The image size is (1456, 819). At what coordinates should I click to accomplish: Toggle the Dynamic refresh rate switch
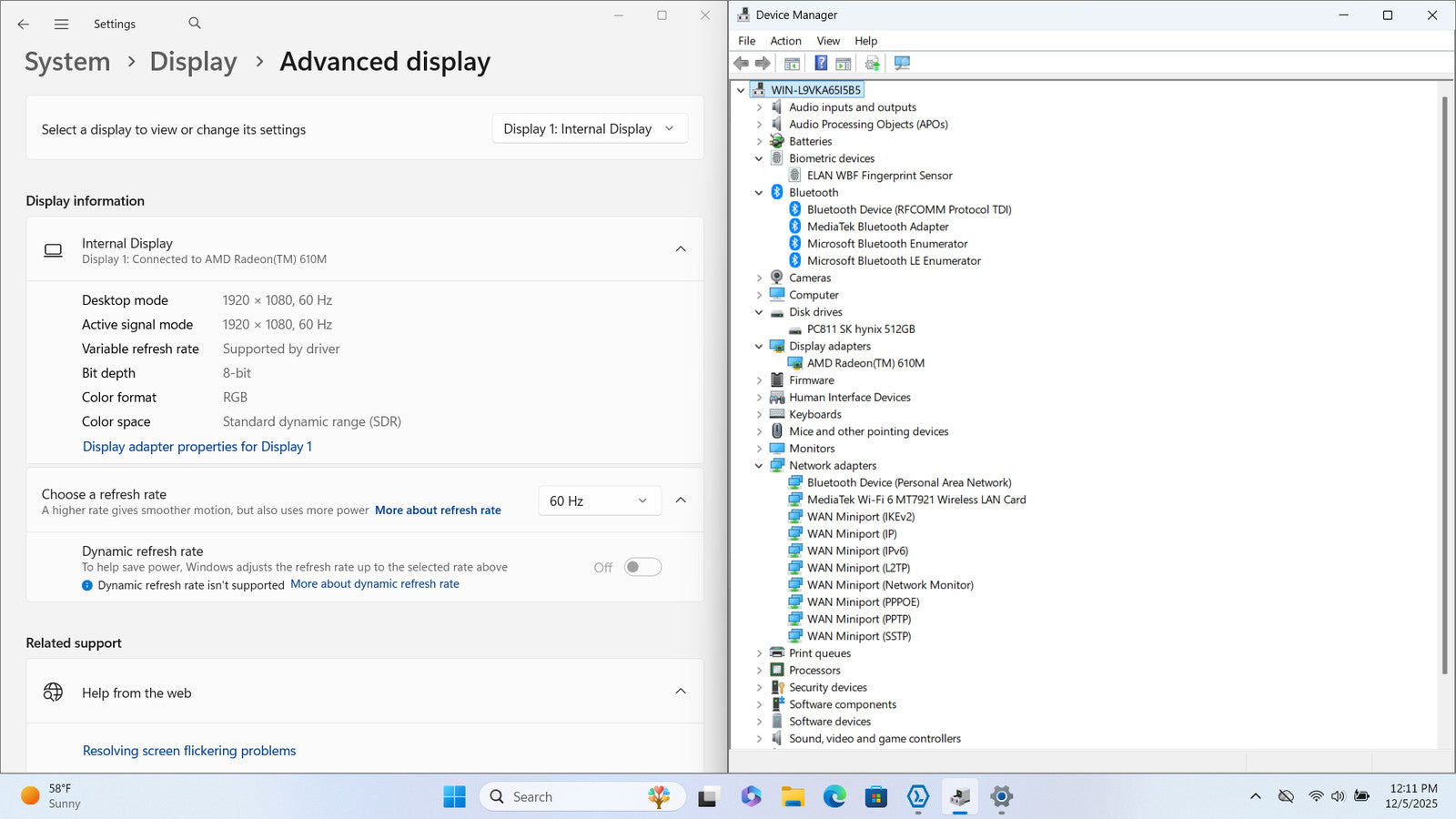point(642,567)
